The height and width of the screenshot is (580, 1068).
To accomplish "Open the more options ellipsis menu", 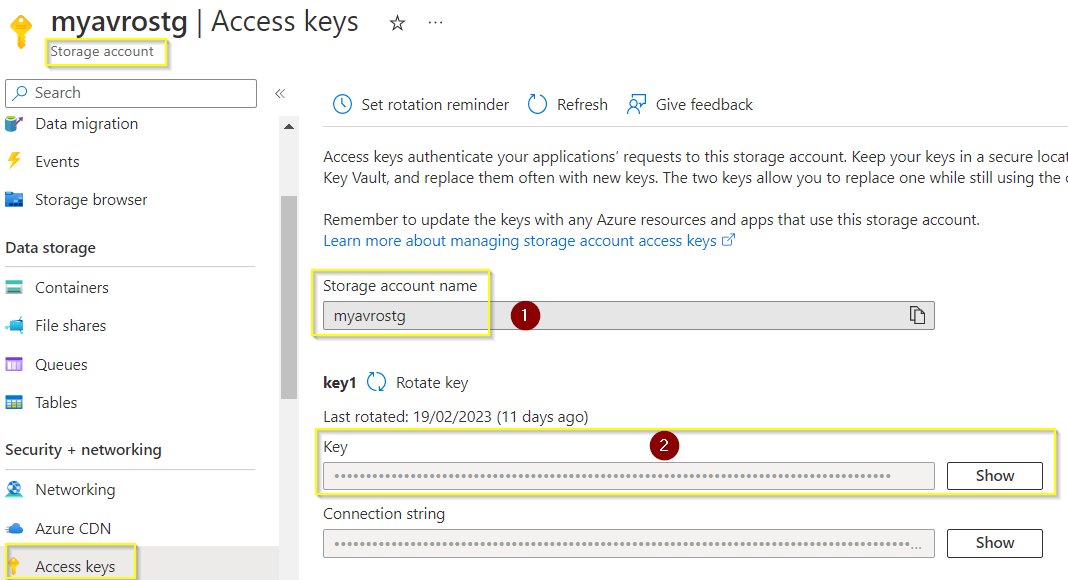I will click(x=435, y=22).
